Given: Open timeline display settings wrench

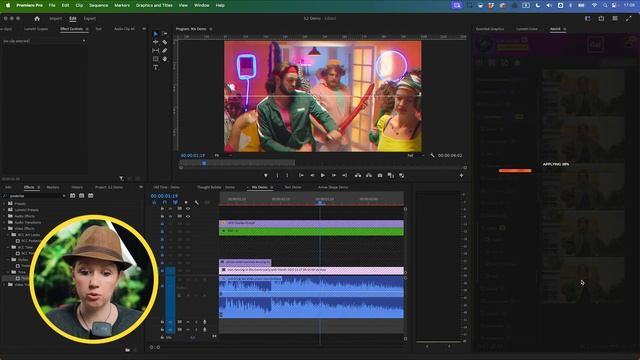Looking at the screenshot, I should point(196,202).
